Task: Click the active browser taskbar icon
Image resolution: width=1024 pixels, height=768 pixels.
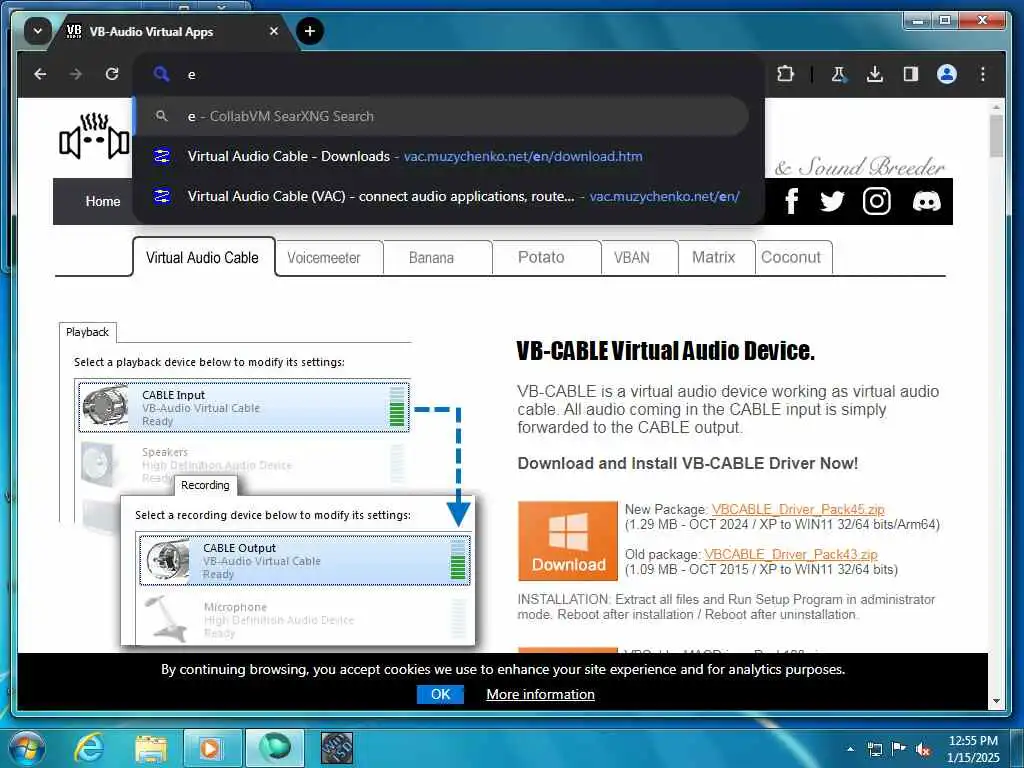Action: (274, 748)
